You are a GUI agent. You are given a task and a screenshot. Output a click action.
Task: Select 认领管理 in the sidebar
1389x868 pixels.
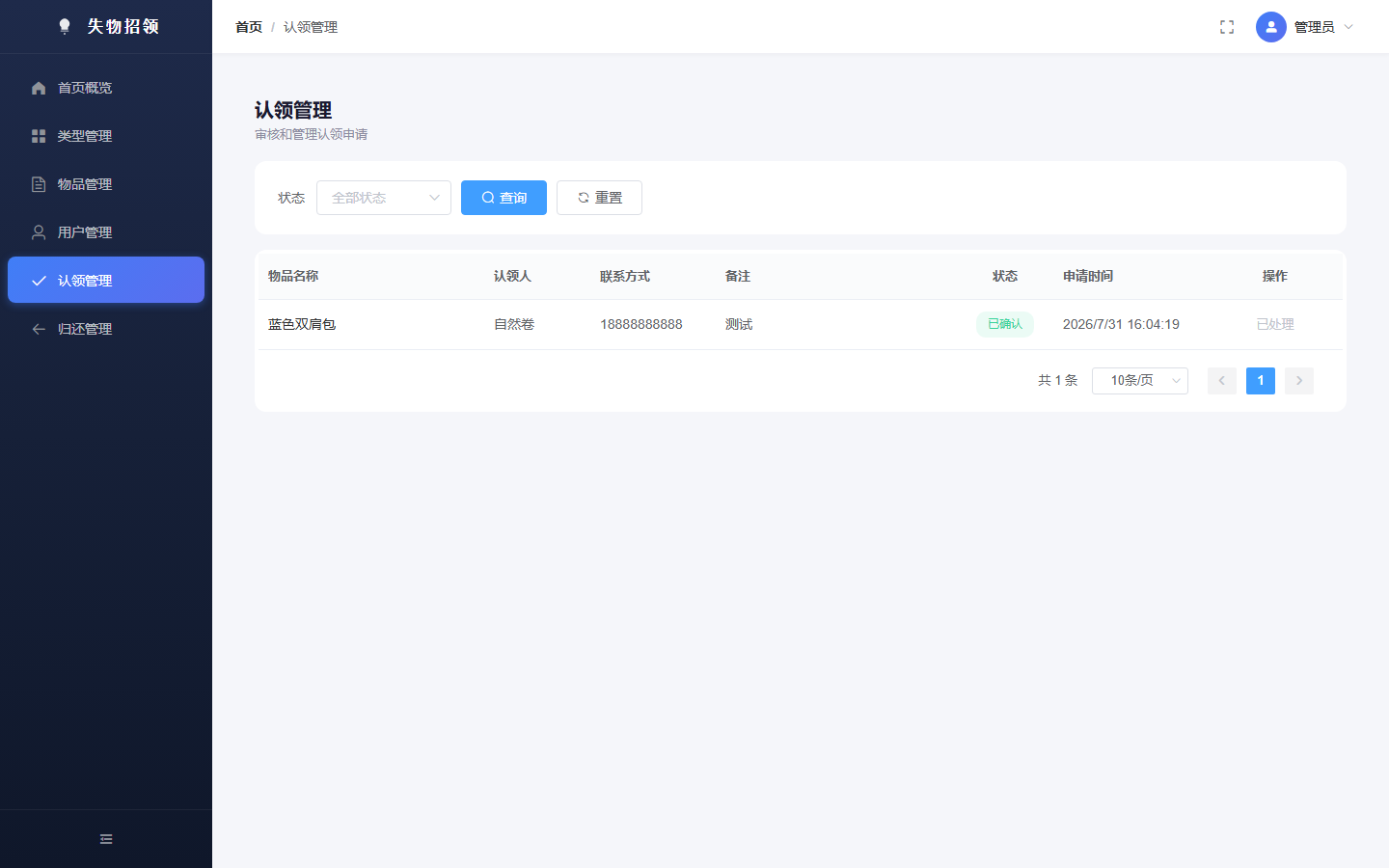pos(106,280)
